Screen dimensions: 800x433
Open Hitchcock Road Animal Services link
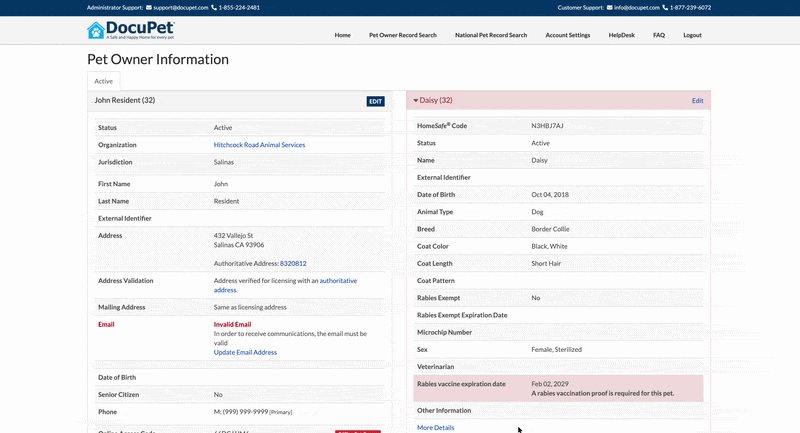tap(259, 145)
